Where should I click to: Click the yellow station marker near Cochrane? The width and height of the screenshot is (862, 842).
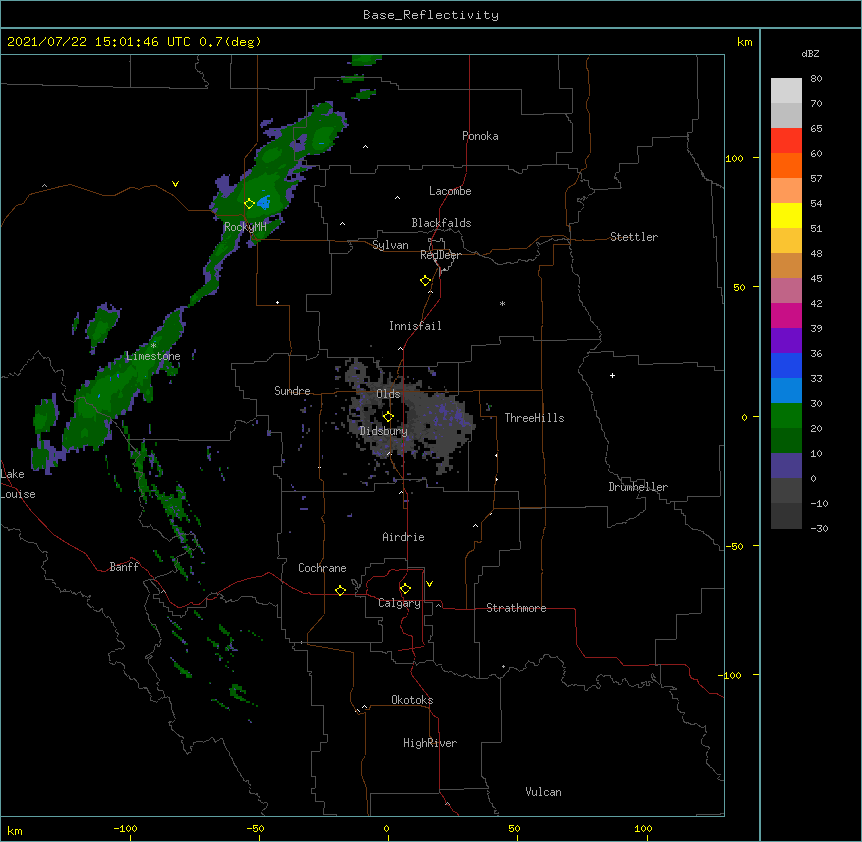coord(340,590)
